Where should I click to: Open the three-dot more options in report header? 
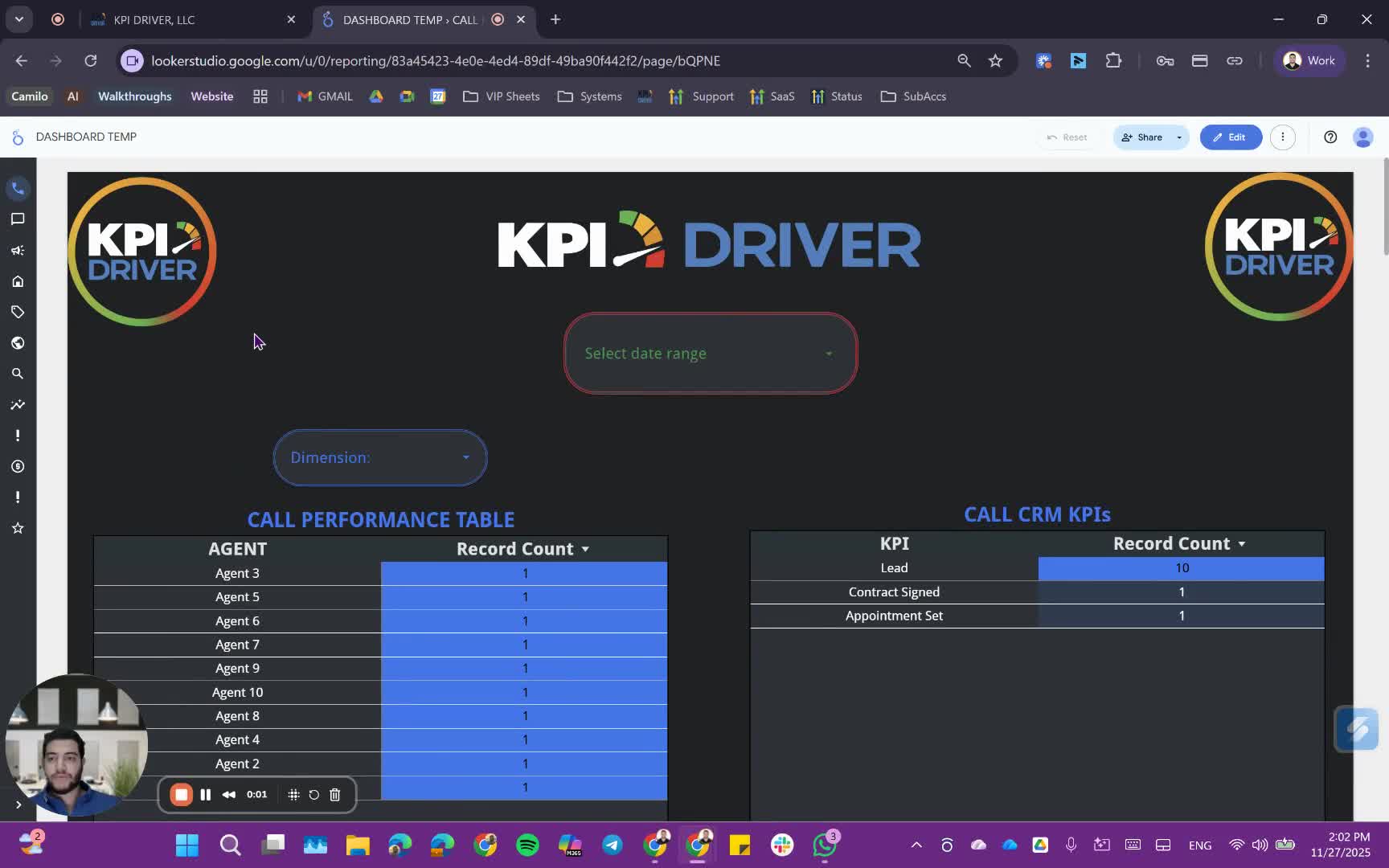[1283, 137]
